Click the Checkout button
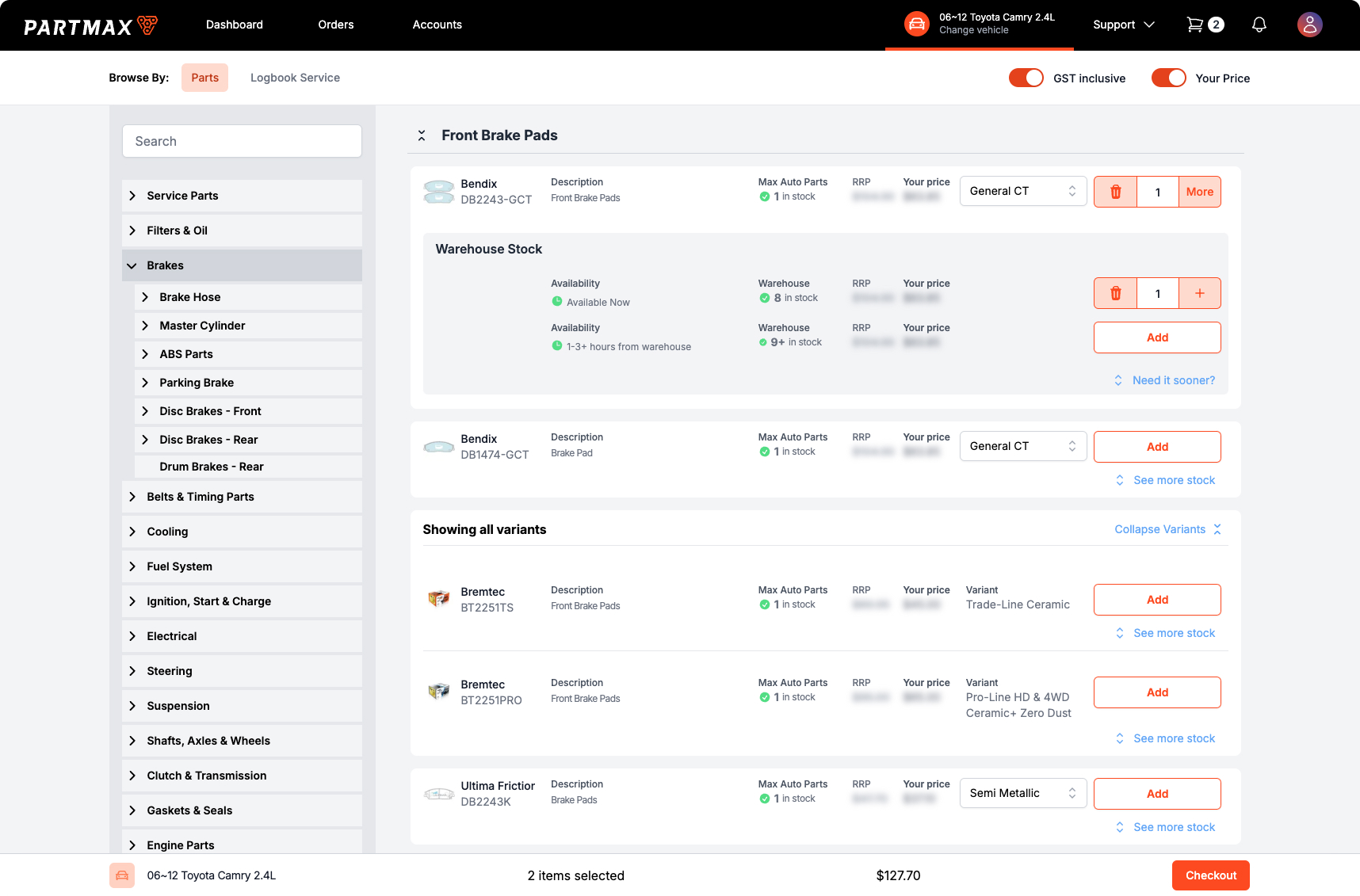This screenshot has height=896, width=1360. tap(1210, 875)
